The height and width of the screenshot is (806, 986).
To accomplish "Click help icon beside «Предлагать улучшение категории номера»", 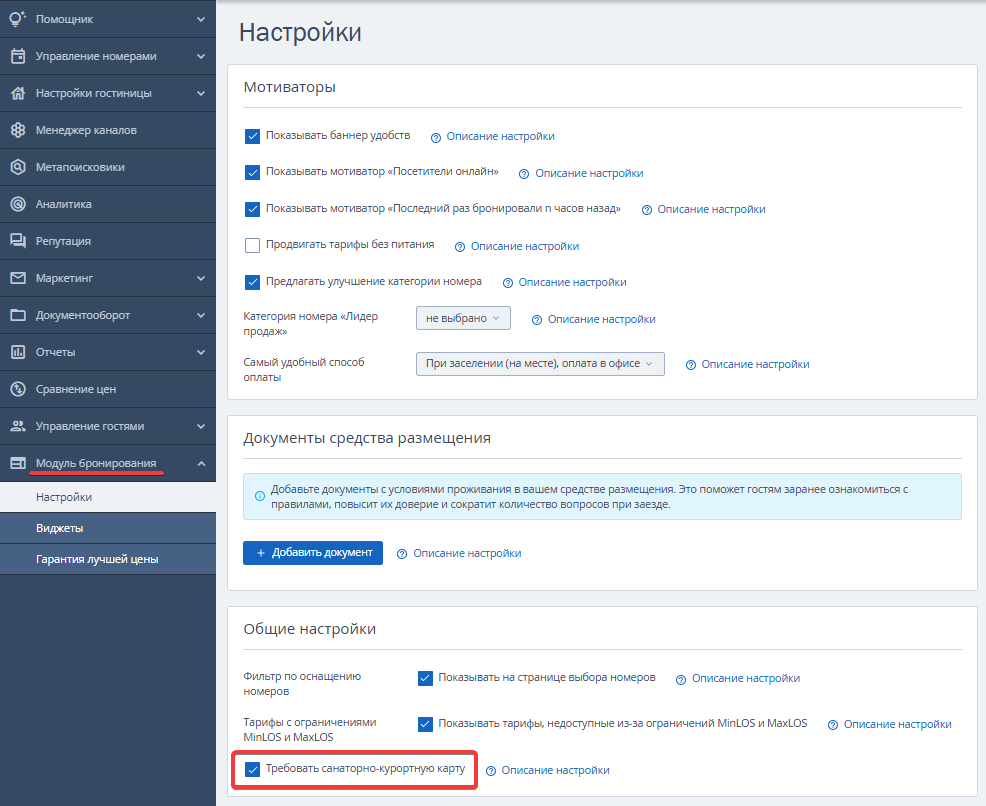I will 507,284.
